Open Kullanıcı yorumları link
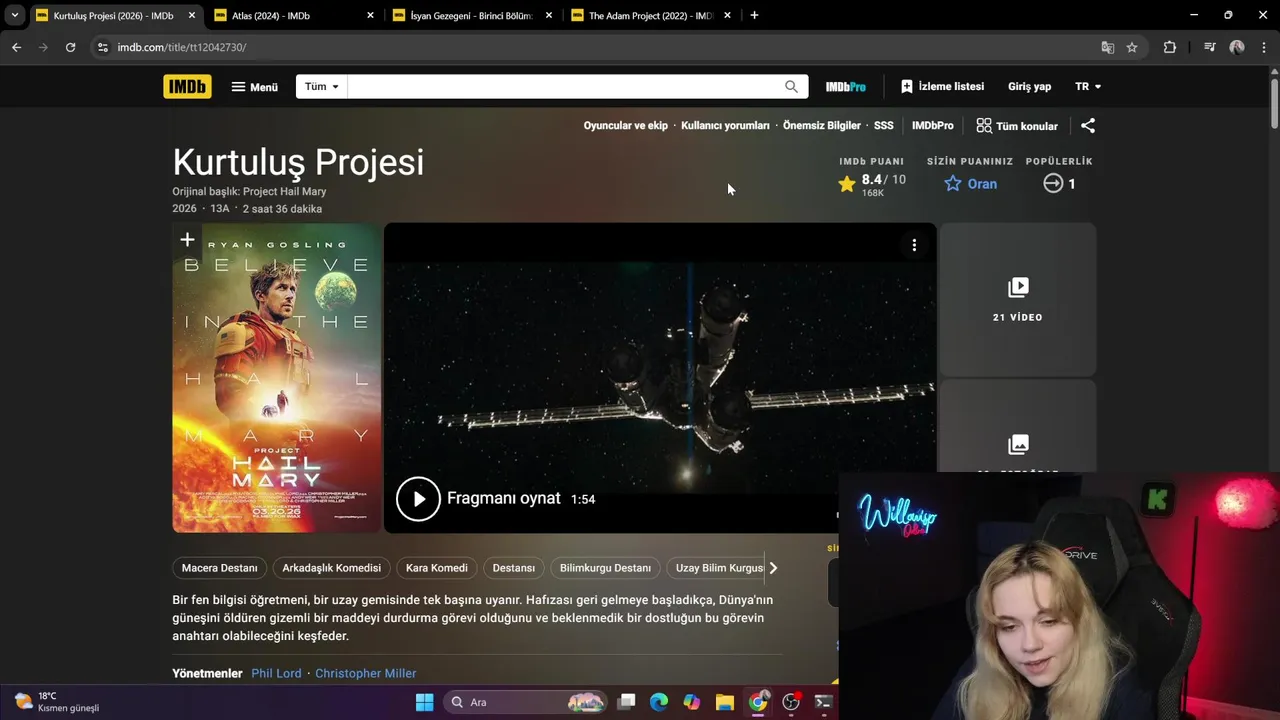The width and height of the screenshot is (1280, 720). pos(725,126)
